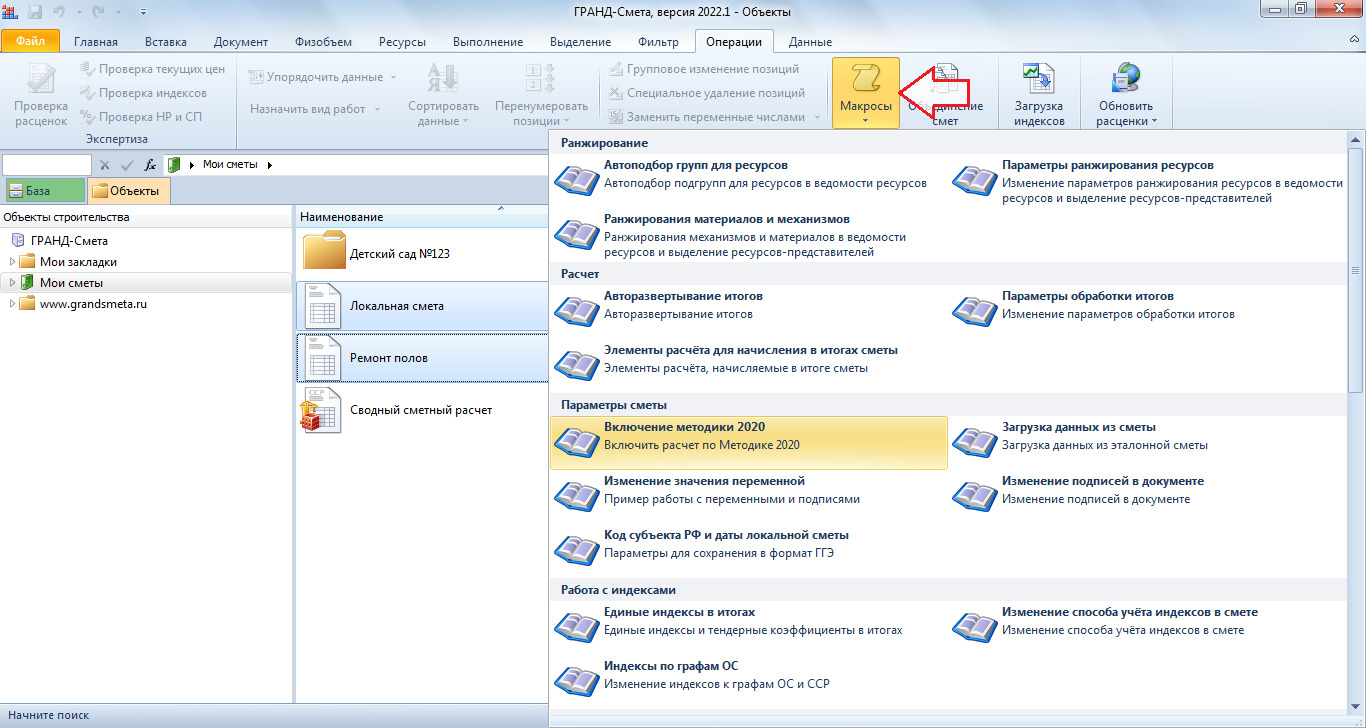Run macro Ранжирования материалов и механизмов
The image size is (1366, 728).
point(748,235)
